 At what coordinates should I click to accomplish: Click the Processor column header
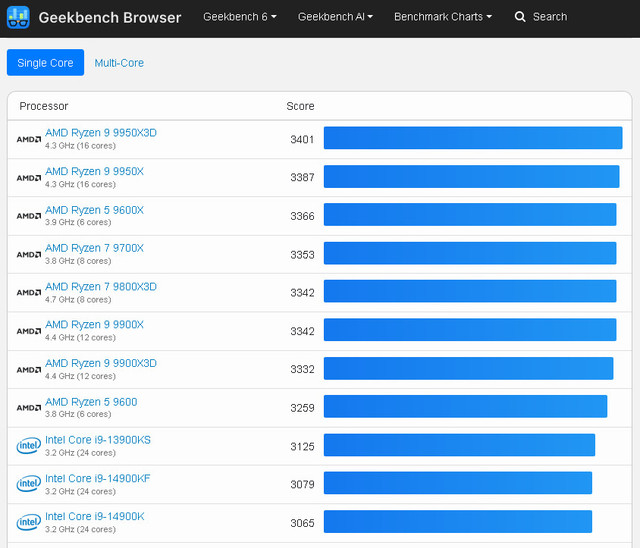44,106
